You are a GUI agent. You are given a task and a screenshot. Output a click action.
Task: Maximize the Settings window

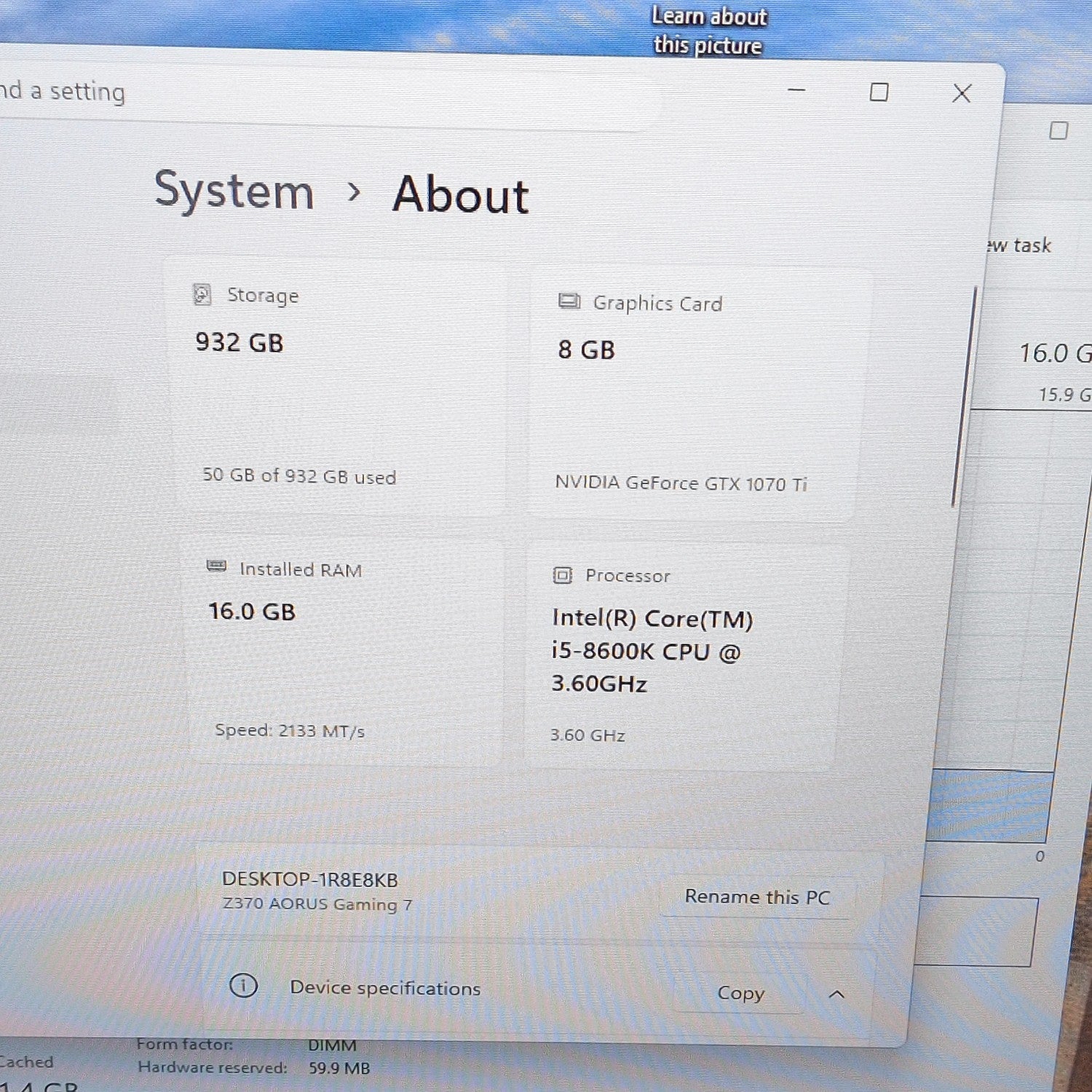[879, 92]
